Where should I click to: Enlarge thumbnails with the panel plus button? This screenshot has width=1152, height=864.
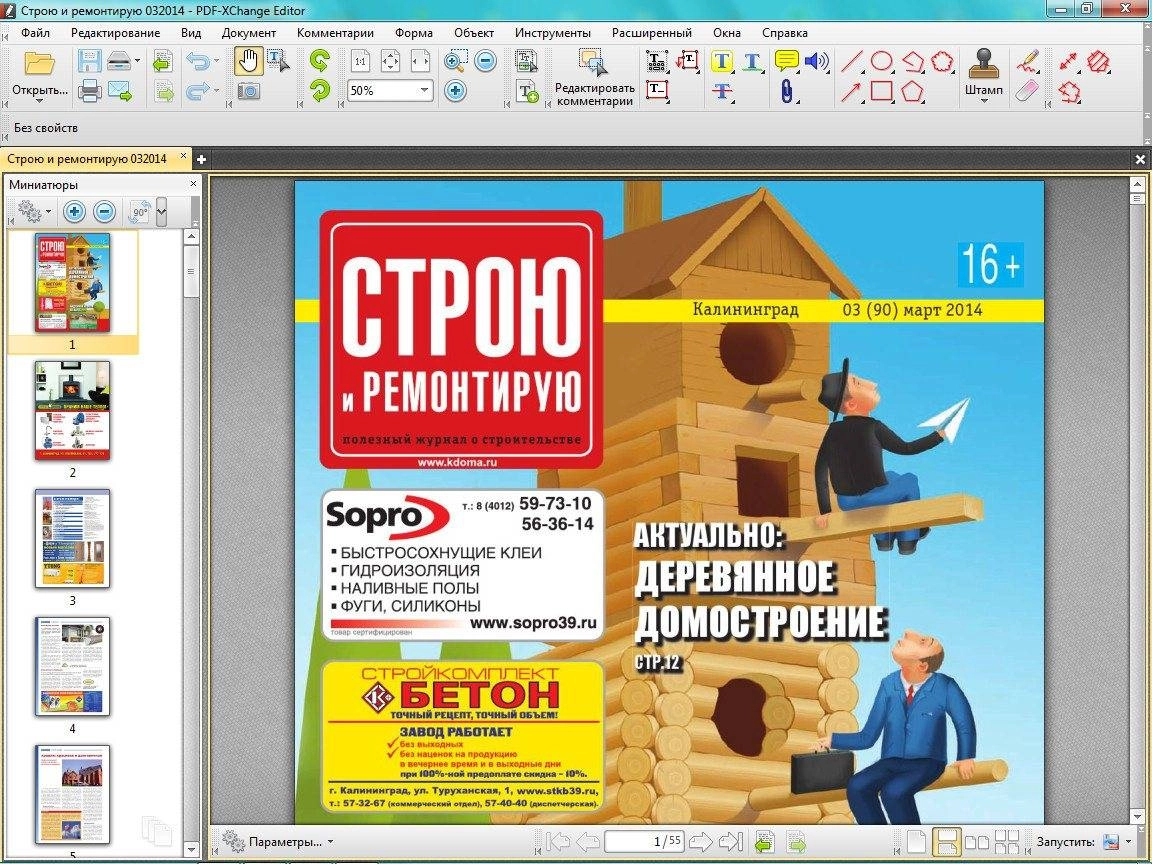click(73, 212)
